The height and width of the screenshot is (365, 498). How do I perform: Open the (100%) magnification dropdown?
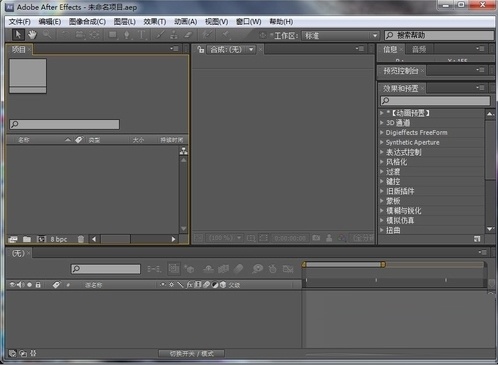pyautogui.click(x=224, y=238)
